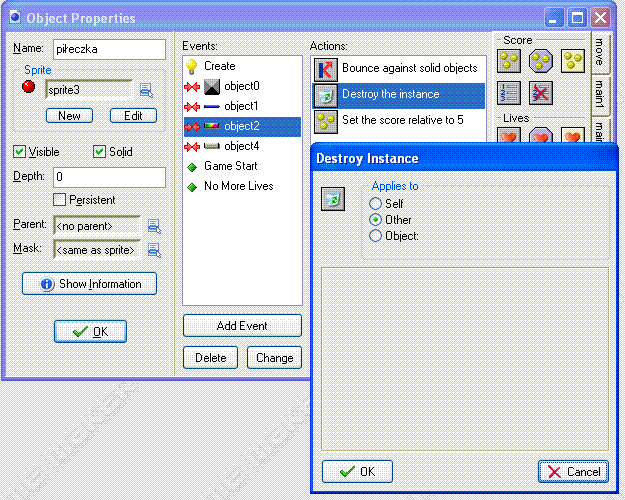Open the Mask selection menu

(154, 249)
